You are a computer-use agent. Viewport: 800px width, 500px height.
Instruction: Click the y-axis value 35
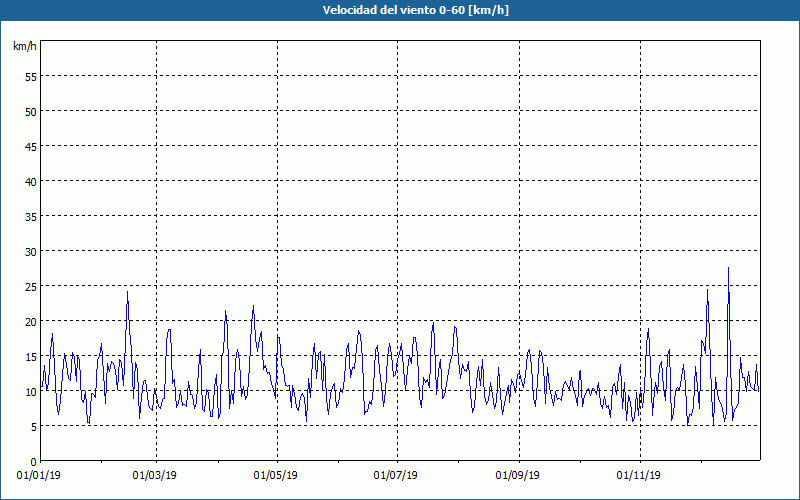[31, 216]
